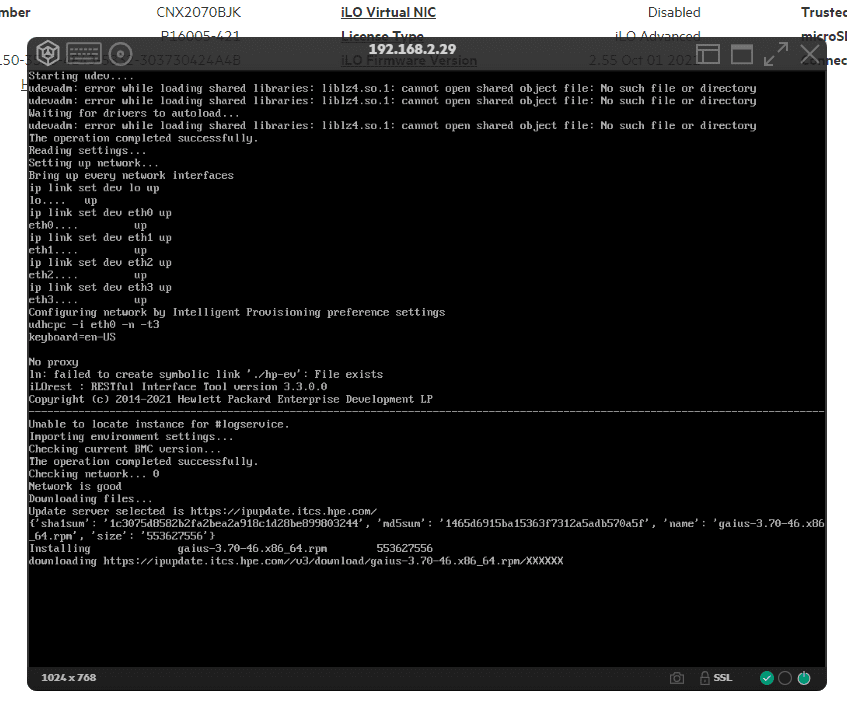Click 'udhcpc -i eth0 -n -t3' line
847x718 pixels.
point(94,325)
